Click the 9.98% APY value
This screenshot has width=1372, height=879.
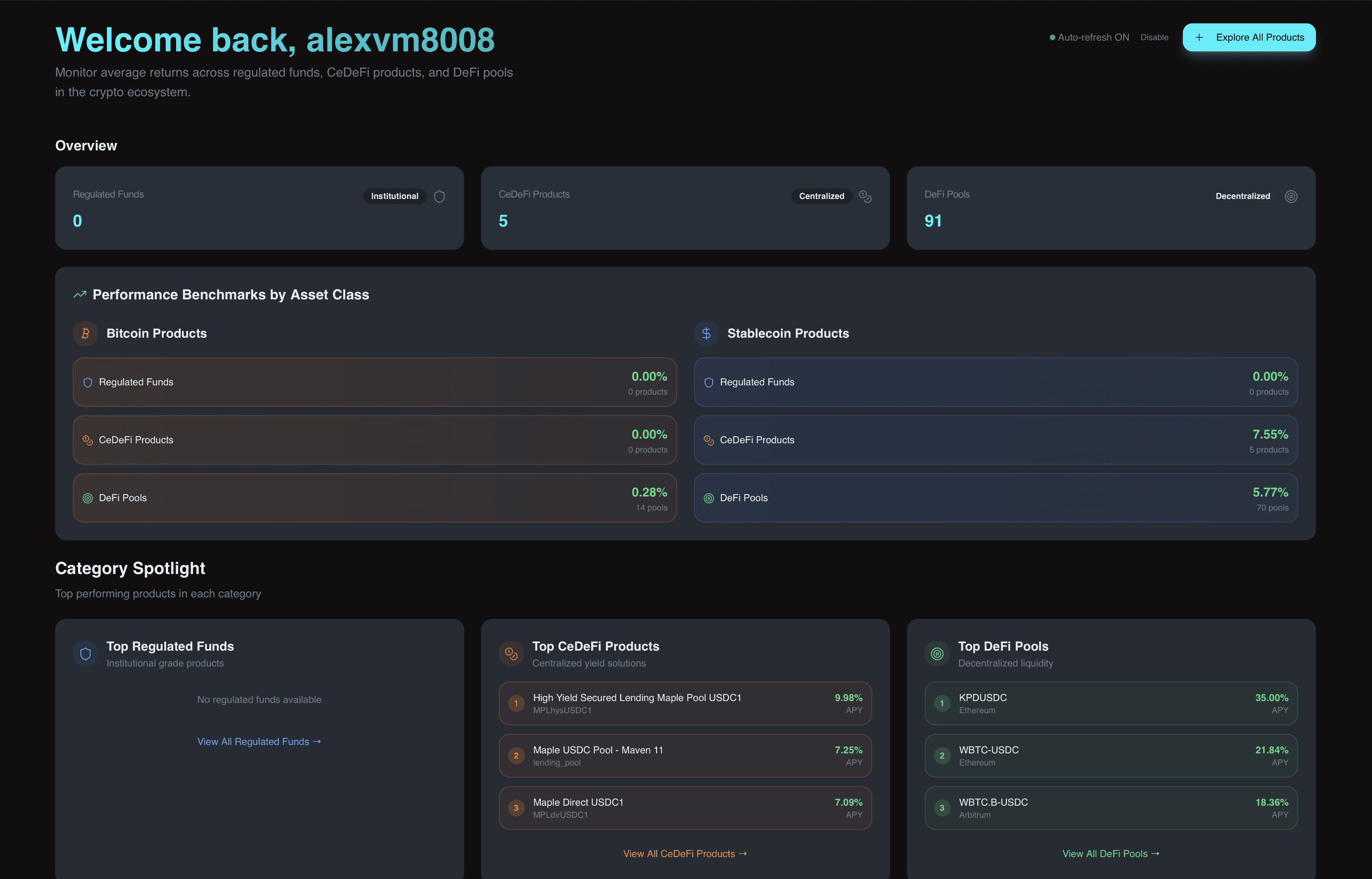(x=848, y=697)
